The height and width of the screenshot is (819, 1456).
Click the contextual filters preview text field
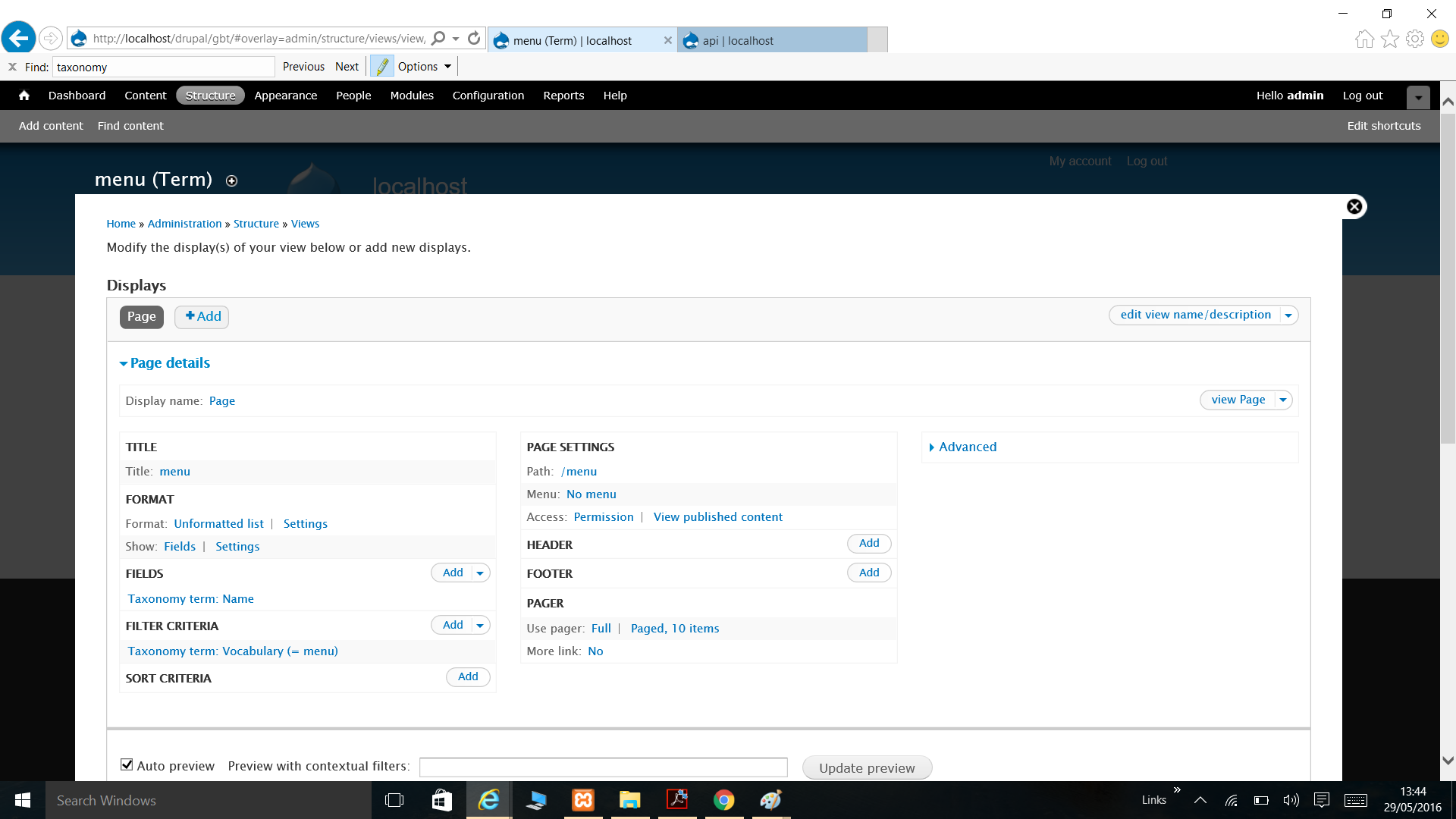(603, 767)
